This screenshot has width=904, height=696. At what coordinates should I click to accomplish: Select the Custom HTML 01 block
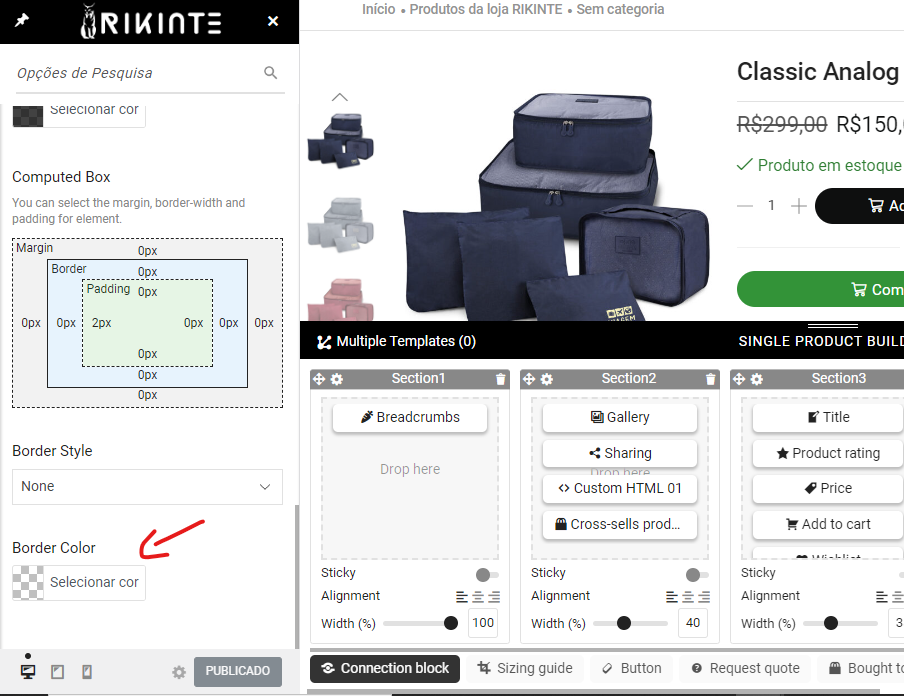[620, 488]
